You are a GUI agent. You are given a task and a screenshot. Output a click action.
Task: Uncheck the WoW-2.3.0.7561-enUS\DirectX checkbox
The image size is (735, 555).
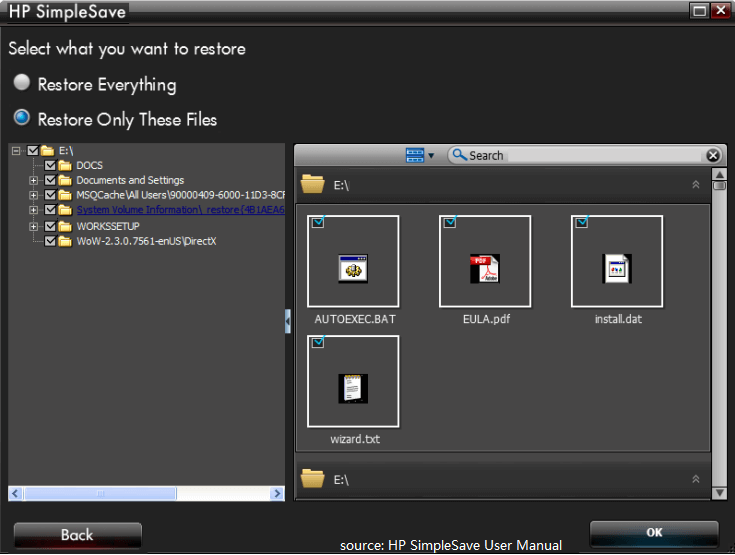point(50,241)
